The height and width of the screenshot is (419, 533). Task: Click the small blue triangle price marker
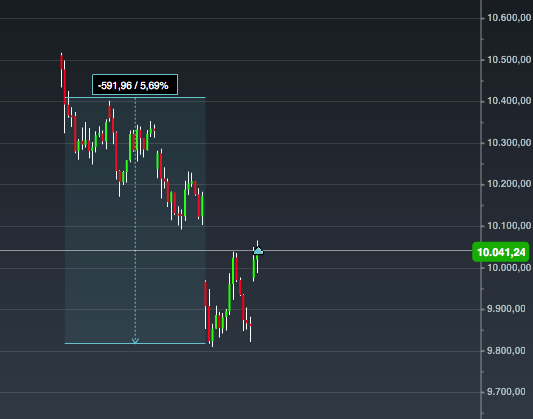[258, 251]
